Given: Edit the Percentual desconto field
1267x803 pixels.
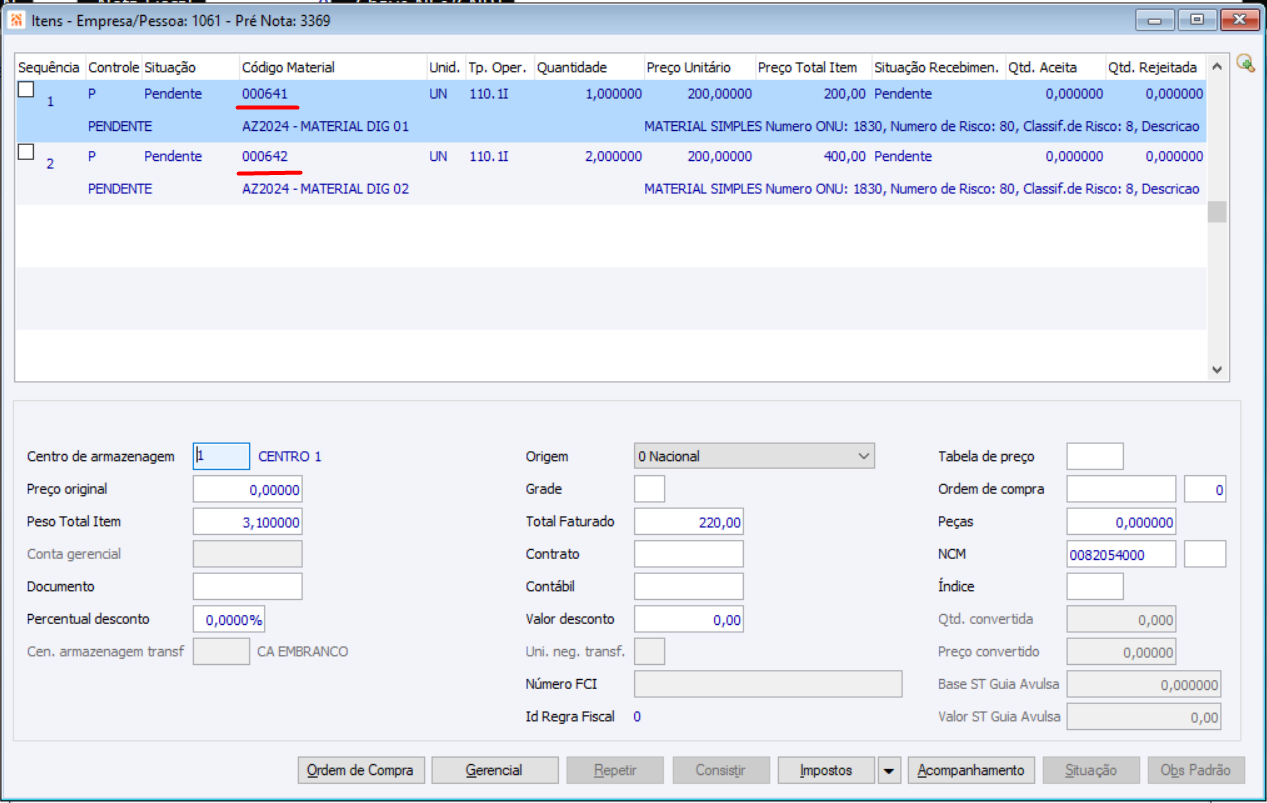Looking at the screenshot, I should pyautogui.click(x=229, y=620).
